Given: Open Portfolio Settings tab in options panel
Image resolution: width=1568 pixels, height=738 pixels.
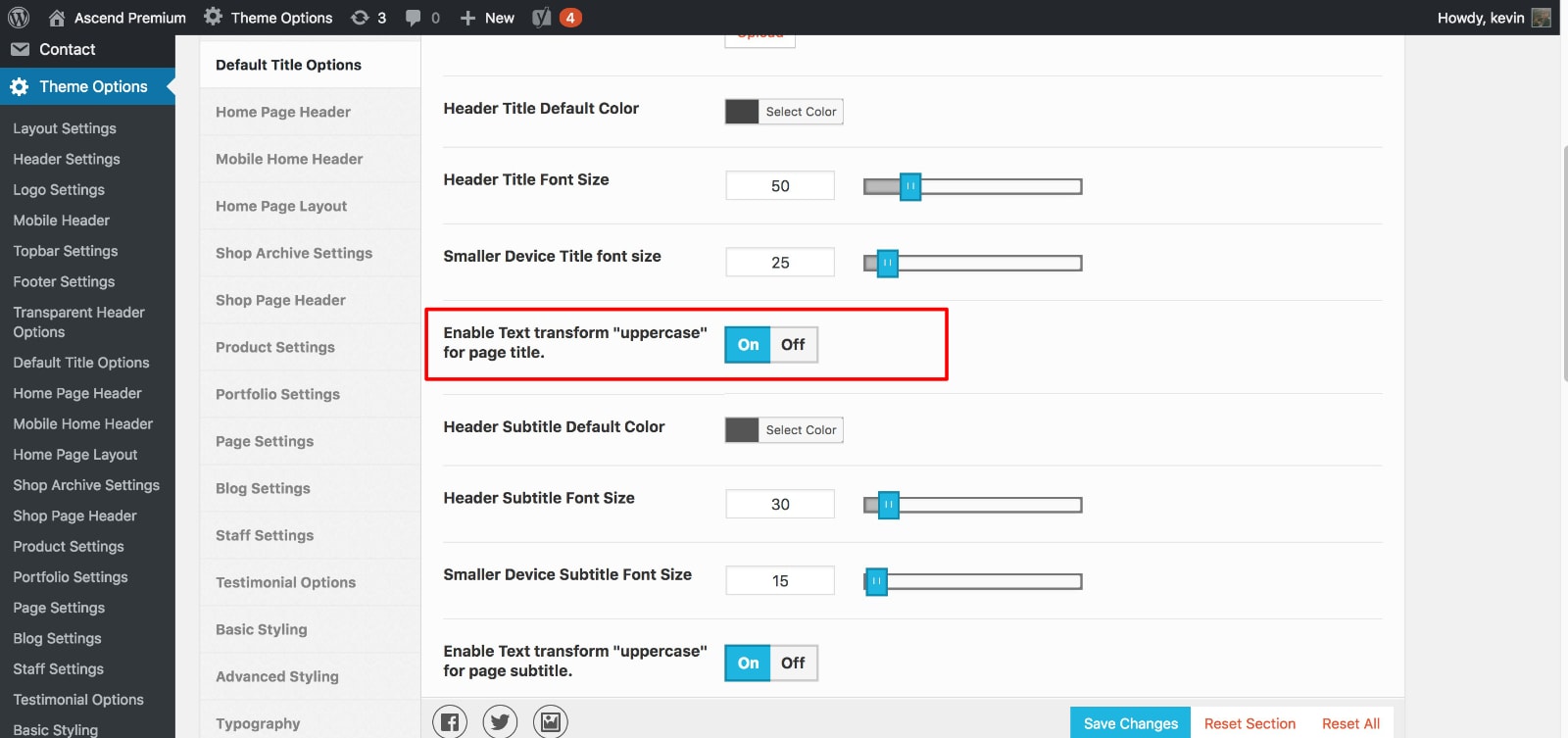Looking at the screenshot, I should (x=310, y=394).
